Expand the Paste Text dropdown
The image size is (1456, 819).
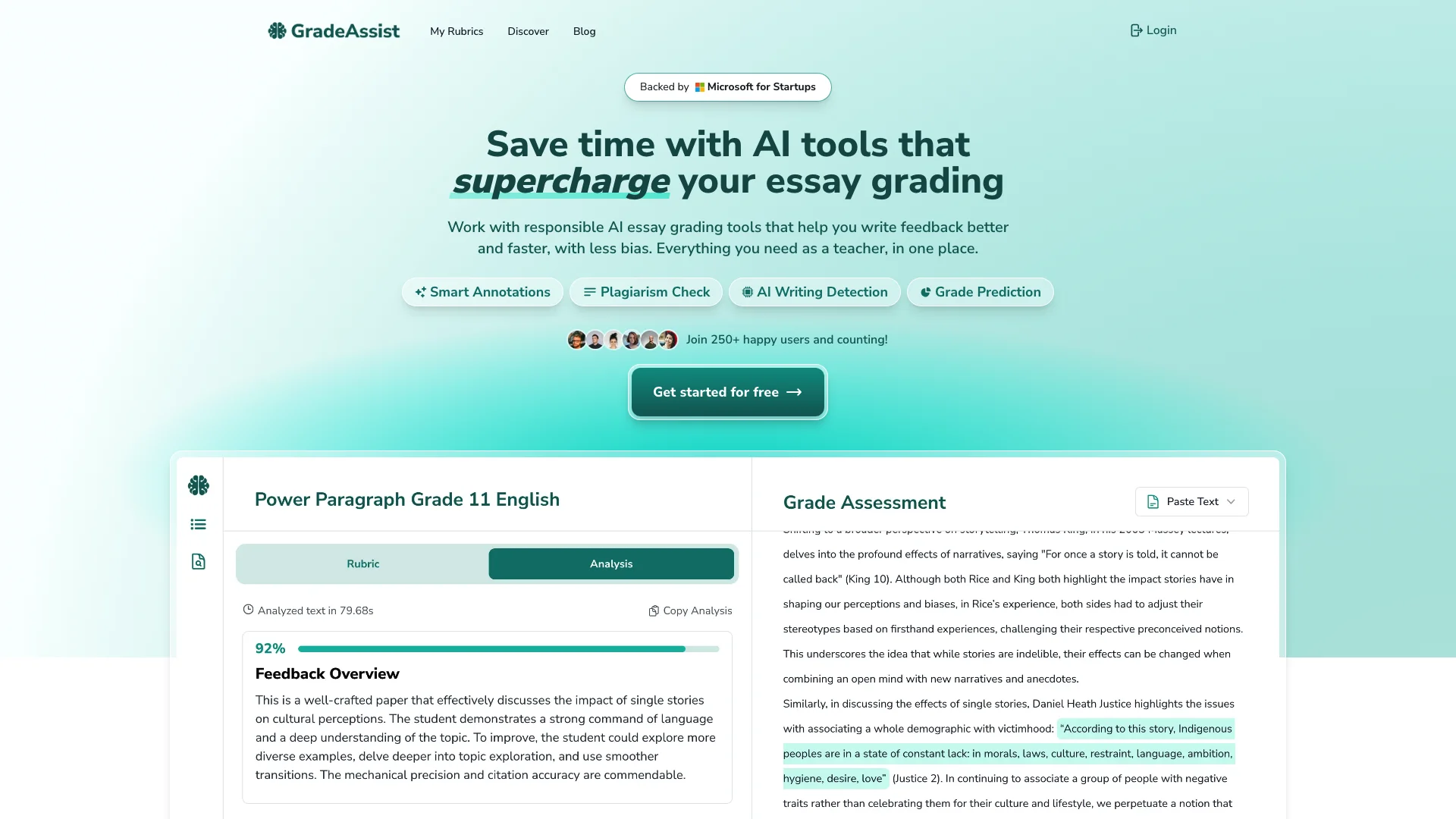[x=1191, y=501]
